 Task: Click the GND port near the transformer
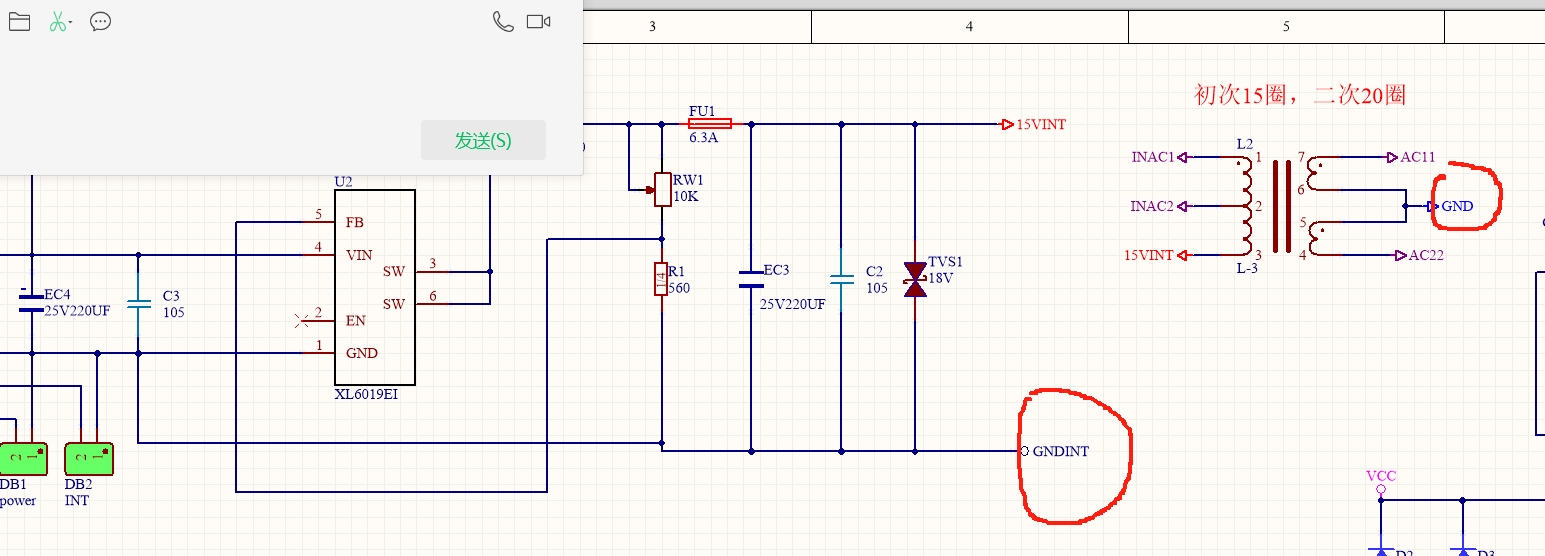point(1457,206)
